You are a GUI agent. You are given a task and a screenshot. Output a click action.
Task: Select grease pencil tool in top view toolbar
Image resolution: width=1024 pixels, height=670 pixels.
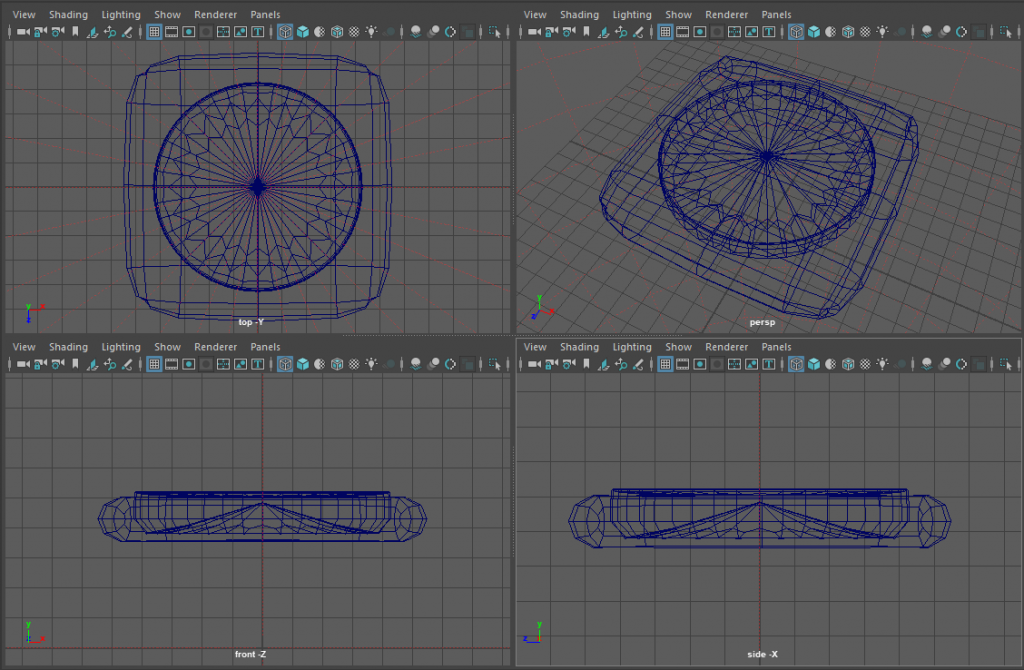127,32
